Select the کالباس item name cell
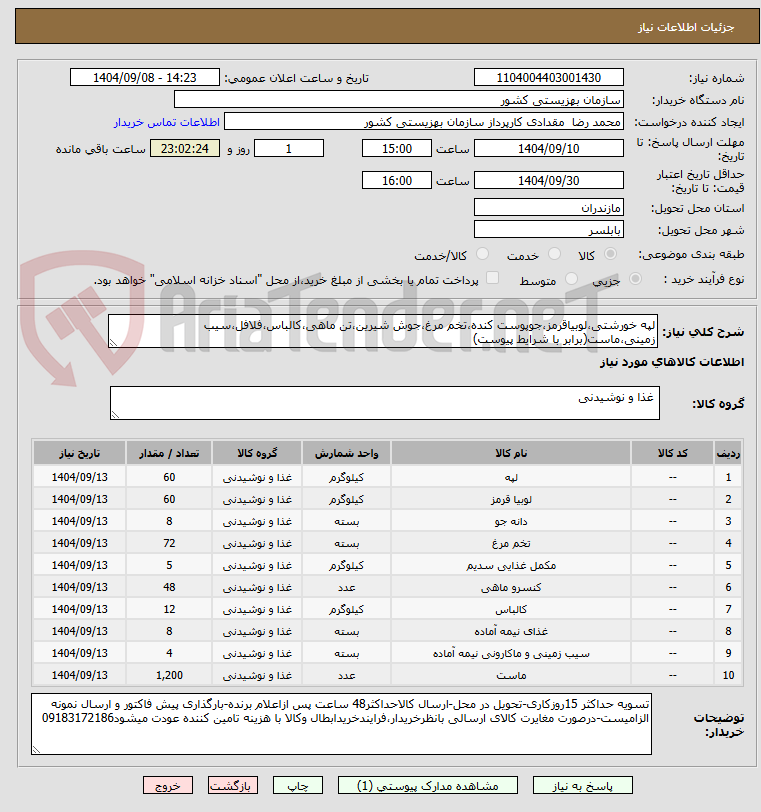The image size is (761, 812). [511, 610]
